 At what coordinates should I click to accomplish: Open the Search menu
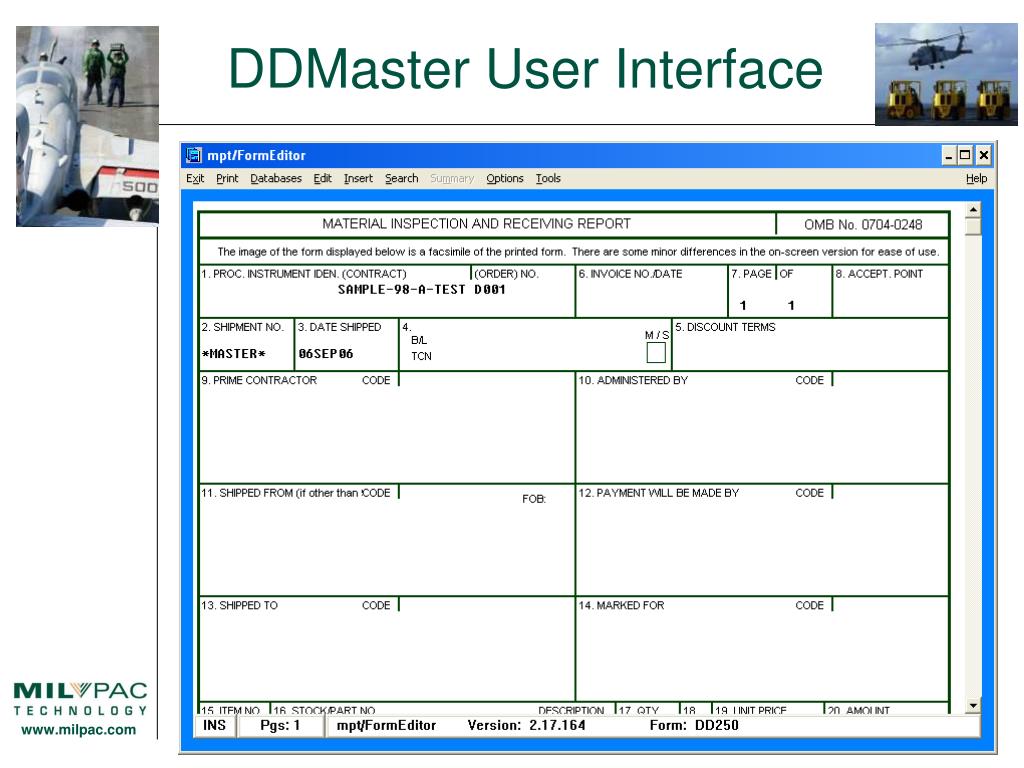(x=401, y=178)
